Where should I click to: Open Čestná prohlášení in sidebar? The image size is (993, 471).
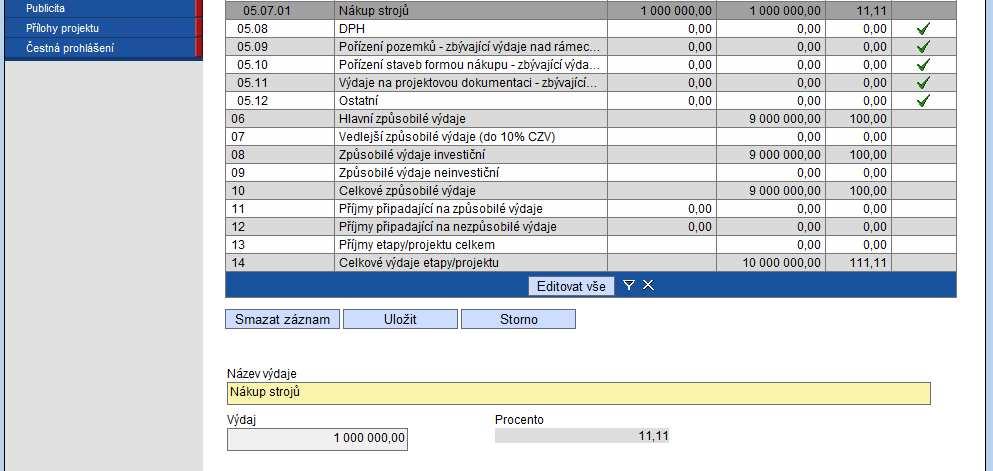(103, 48)
